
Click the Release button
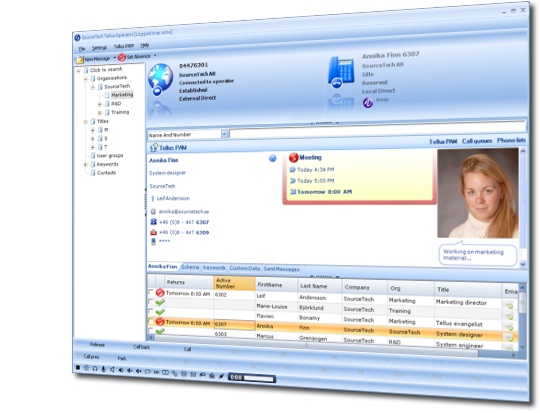pyautogui.click(x=97, y=344)
